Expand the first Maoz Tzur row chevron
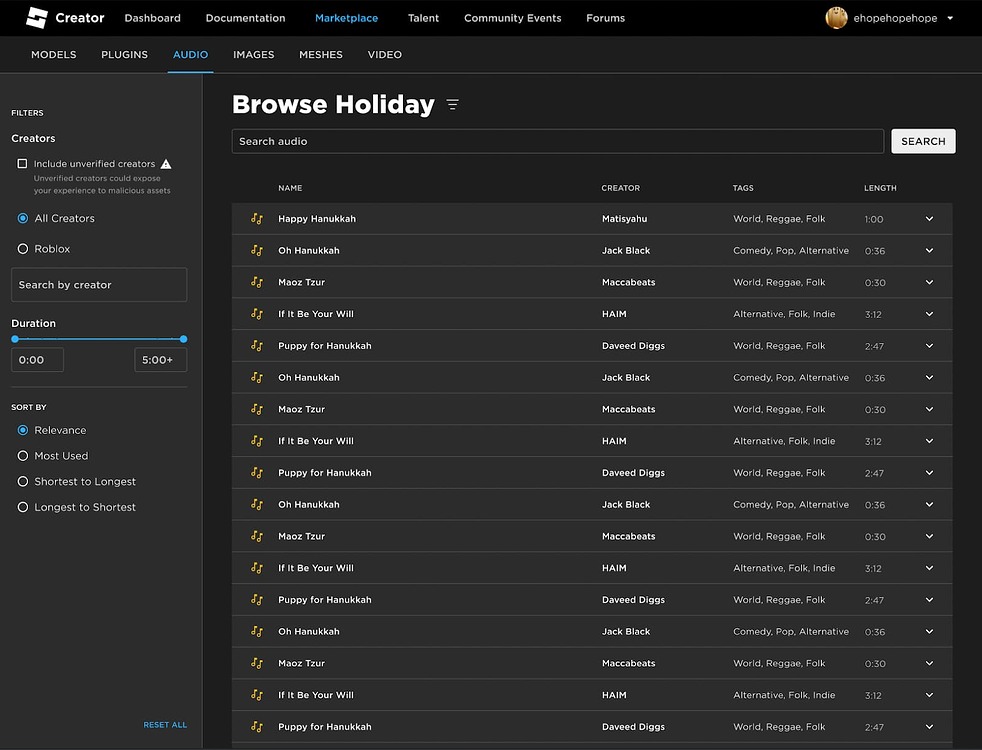This screenshot has height=750, width=982. [x=929, y=282]
